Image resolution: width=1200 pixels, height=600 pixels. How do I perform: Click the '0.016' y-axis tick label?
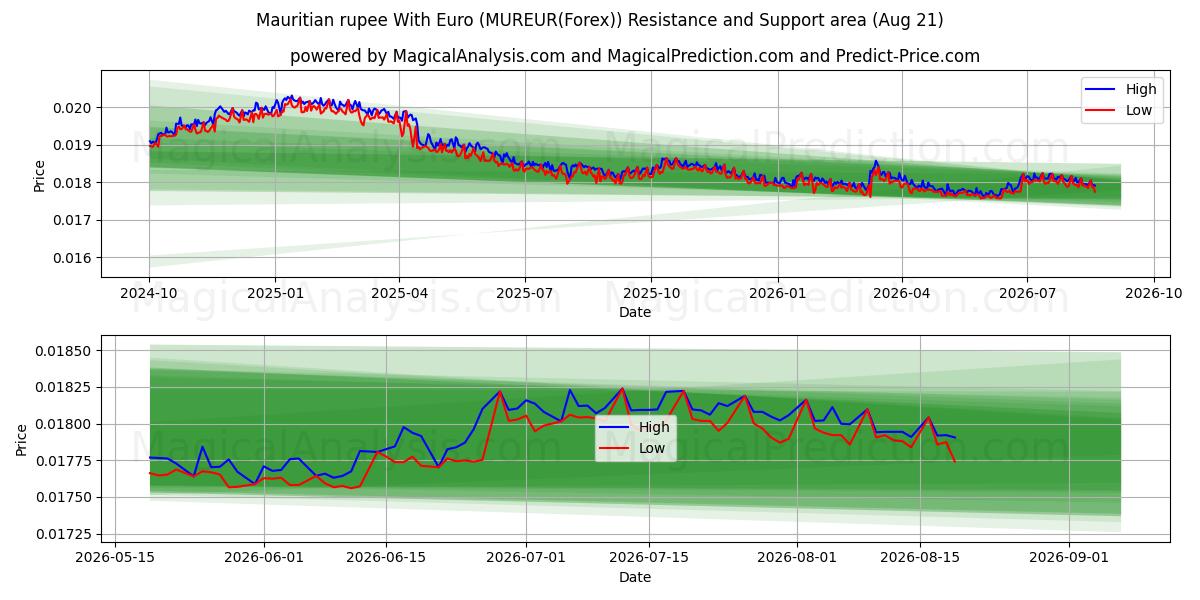click(74, 258)
